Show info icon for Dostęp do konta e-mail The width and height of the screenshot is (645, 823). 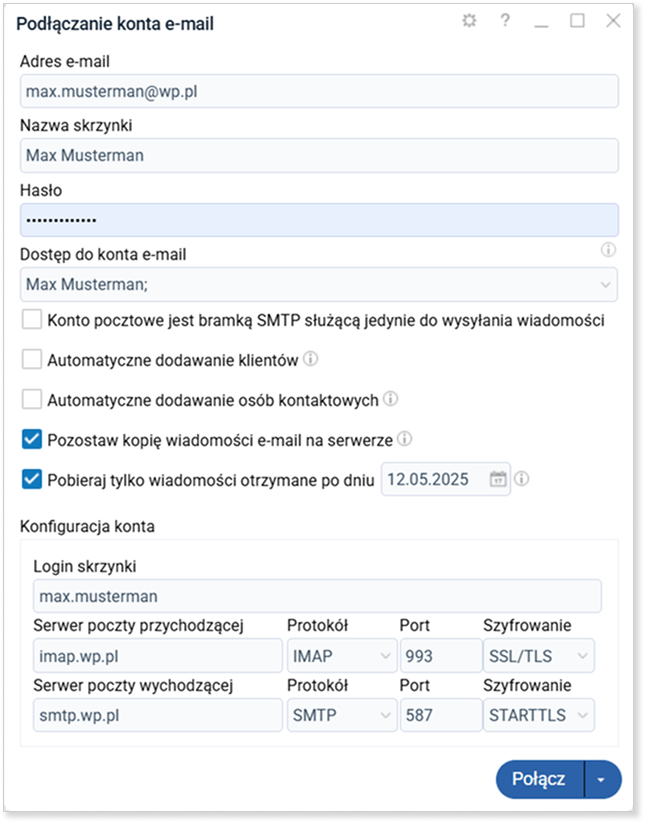point(608,250)
